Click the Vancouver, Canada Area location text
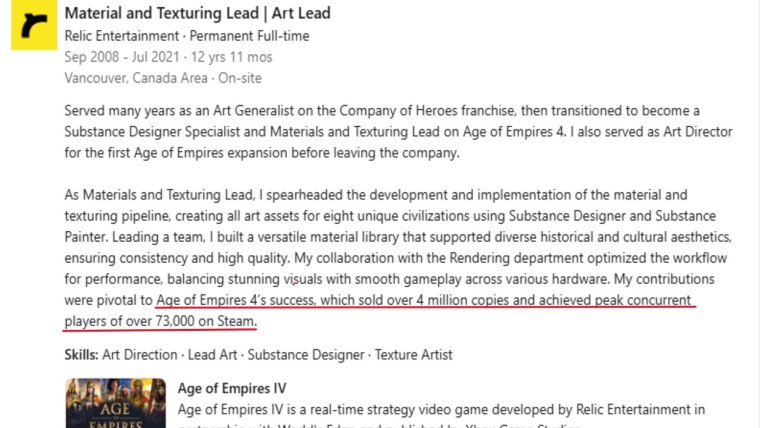760x428 pixels. (x=136, y=78)
